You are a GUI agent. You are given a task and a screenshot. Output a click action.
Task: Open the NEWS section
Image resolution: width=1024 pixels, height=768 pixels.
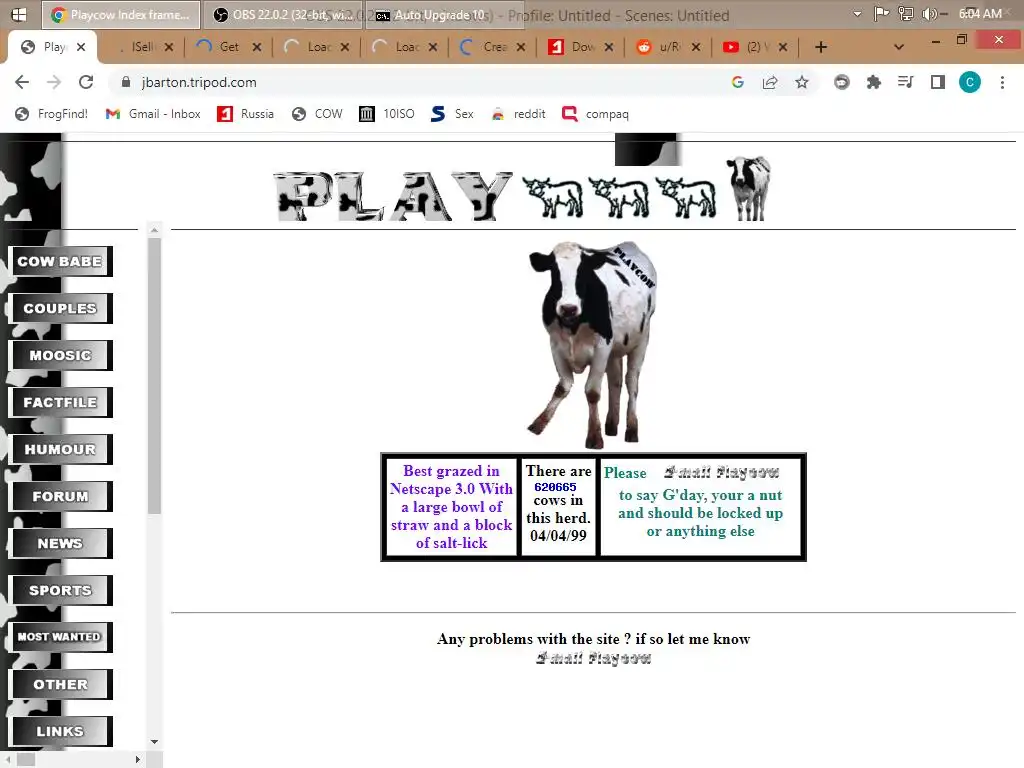(60, 543)
